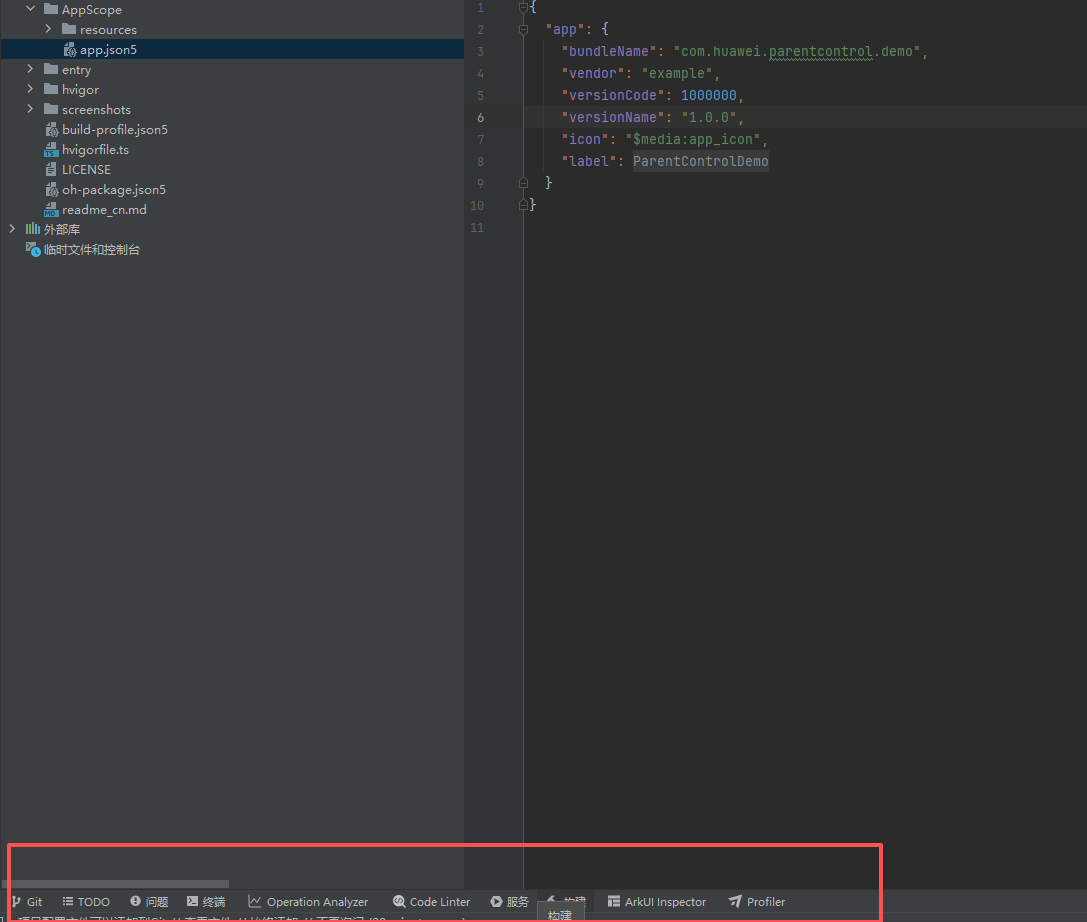Click the project panel horizontal scrollbar
Image resolution: width=1087 pixels, height=922 pixels.
pos(115,884)
